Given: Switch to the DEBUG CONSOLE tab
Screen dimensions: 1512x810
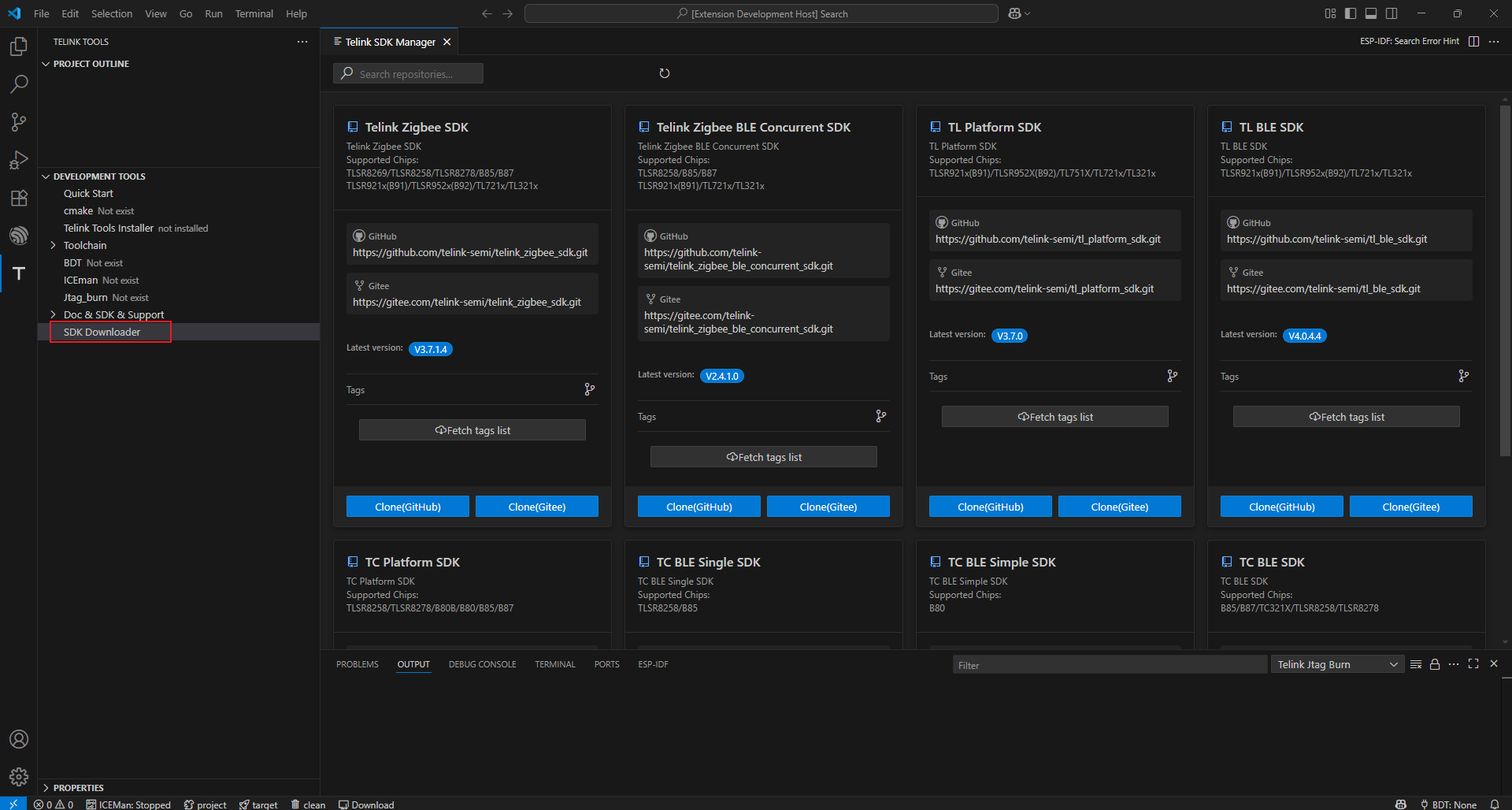Looking at the screenshot, I should click(482, 664).
